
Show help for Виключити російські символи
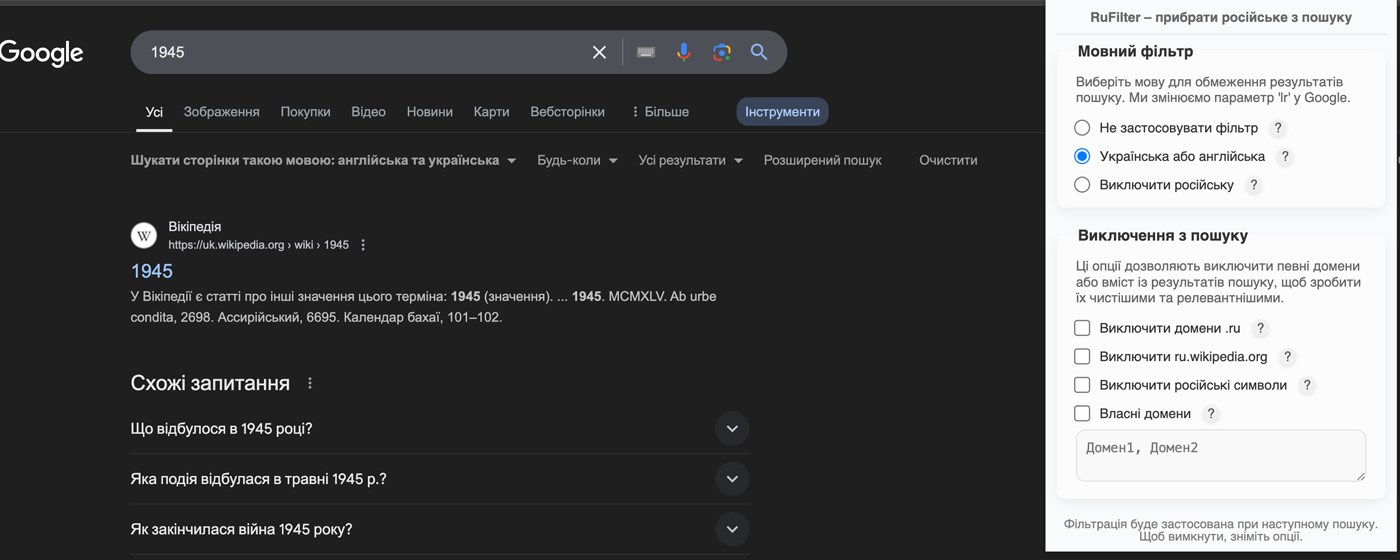tap(1306, 385)
